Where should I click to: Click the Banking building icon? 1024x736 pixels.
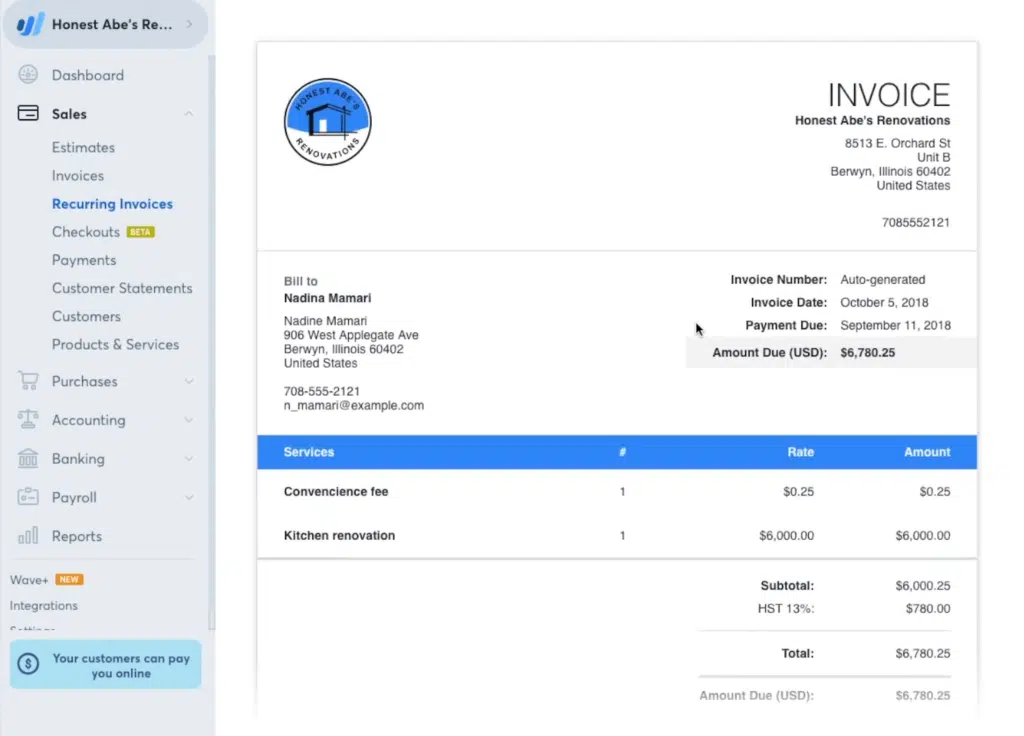(28, 459)
